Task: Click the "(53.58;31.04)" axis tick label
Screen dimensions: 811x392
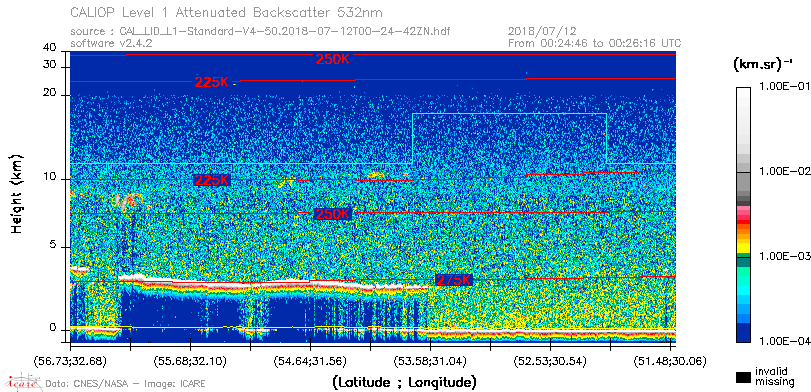Action: click(430, 361)
